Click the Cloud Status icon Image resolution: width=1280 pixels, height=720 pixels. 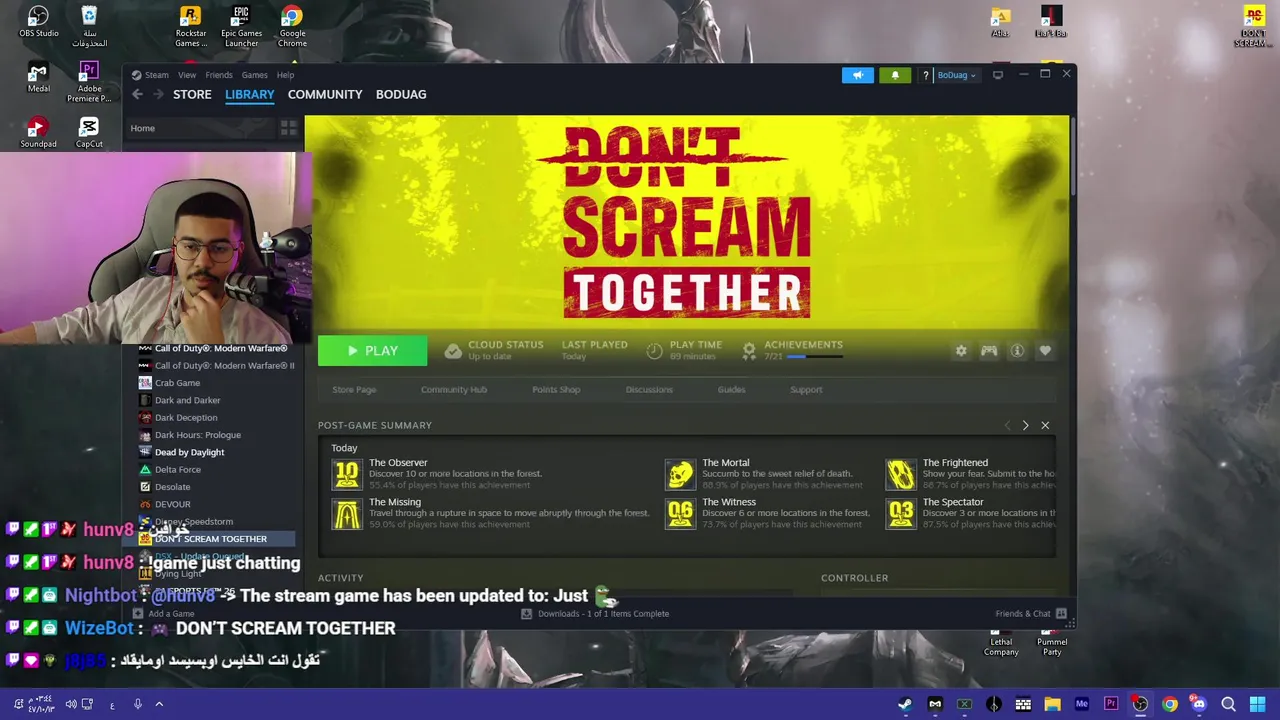click(x=453, y=351)
